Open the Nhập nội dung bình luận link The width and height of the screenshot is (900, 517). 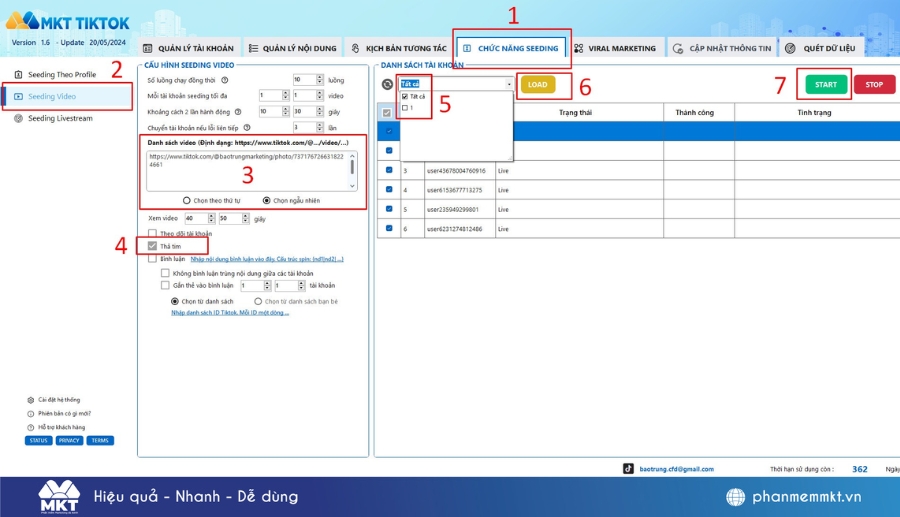coord(267,259)
